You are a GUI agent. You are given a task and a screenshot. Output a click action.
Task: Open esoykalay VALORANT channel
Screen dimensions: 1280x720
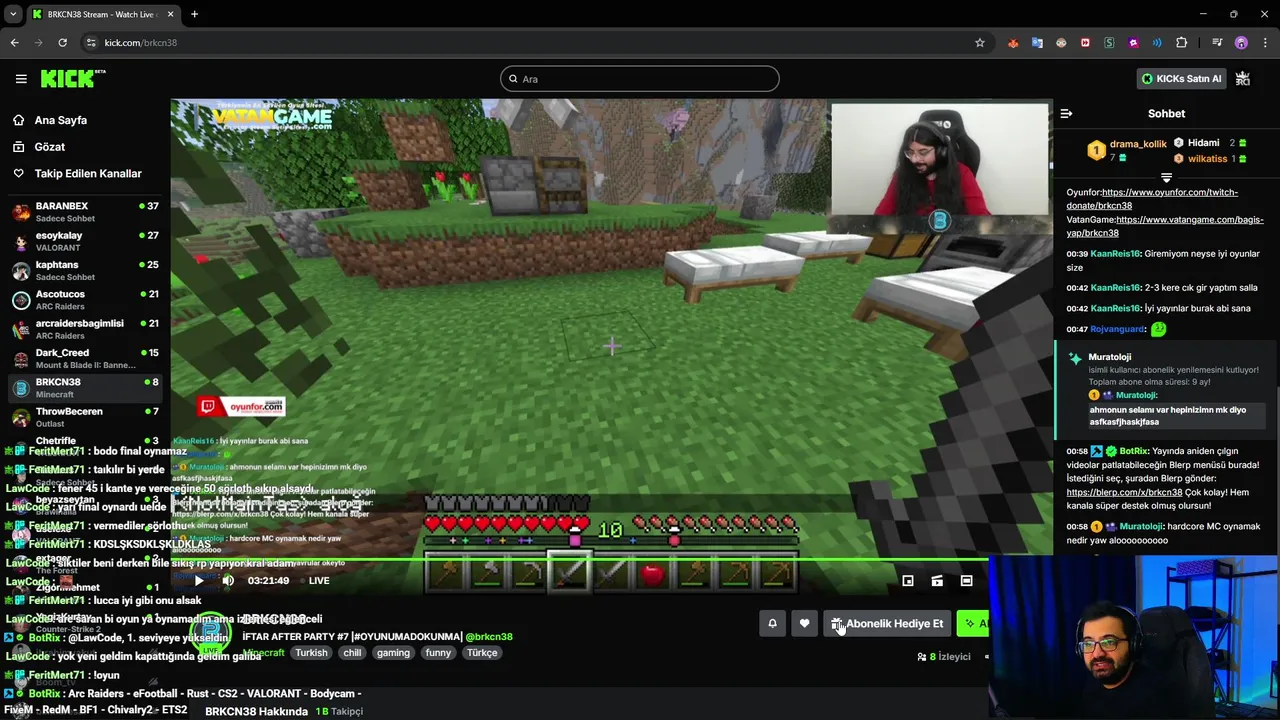point(85,241)
